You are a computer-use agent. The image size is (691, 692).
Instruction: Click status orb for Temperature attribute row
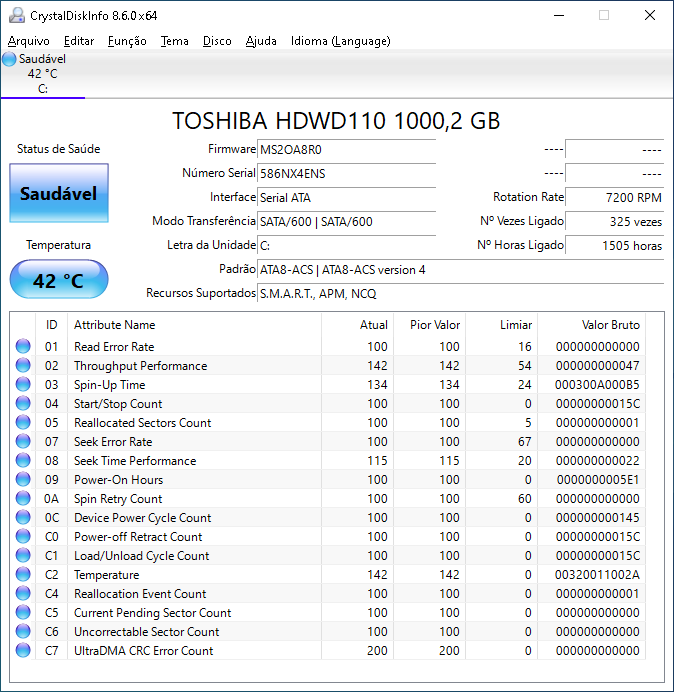pos(23,574)
